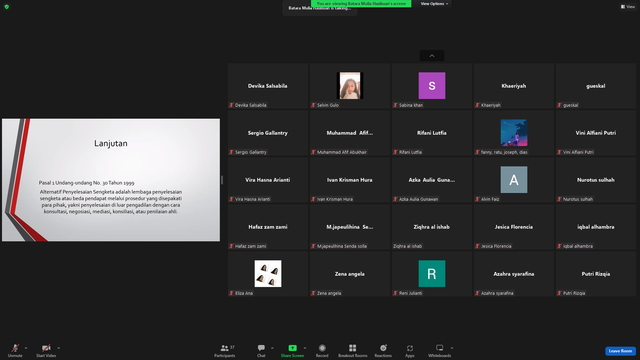Select Ziqhra al ishab participant tile
The height and width of the screenshot is (360, 640).
432,227
